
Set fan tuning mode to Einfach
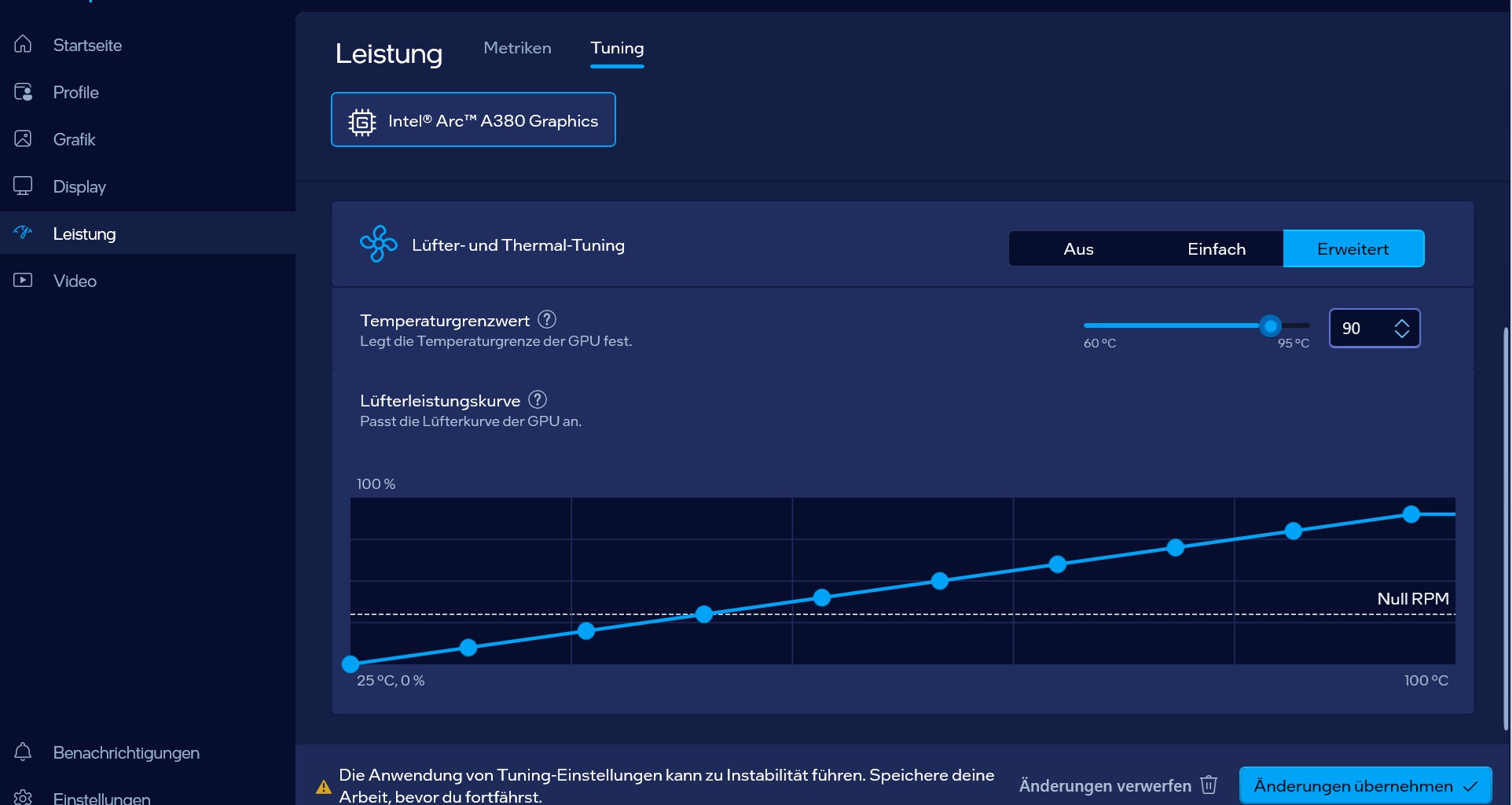(1216, 248)
